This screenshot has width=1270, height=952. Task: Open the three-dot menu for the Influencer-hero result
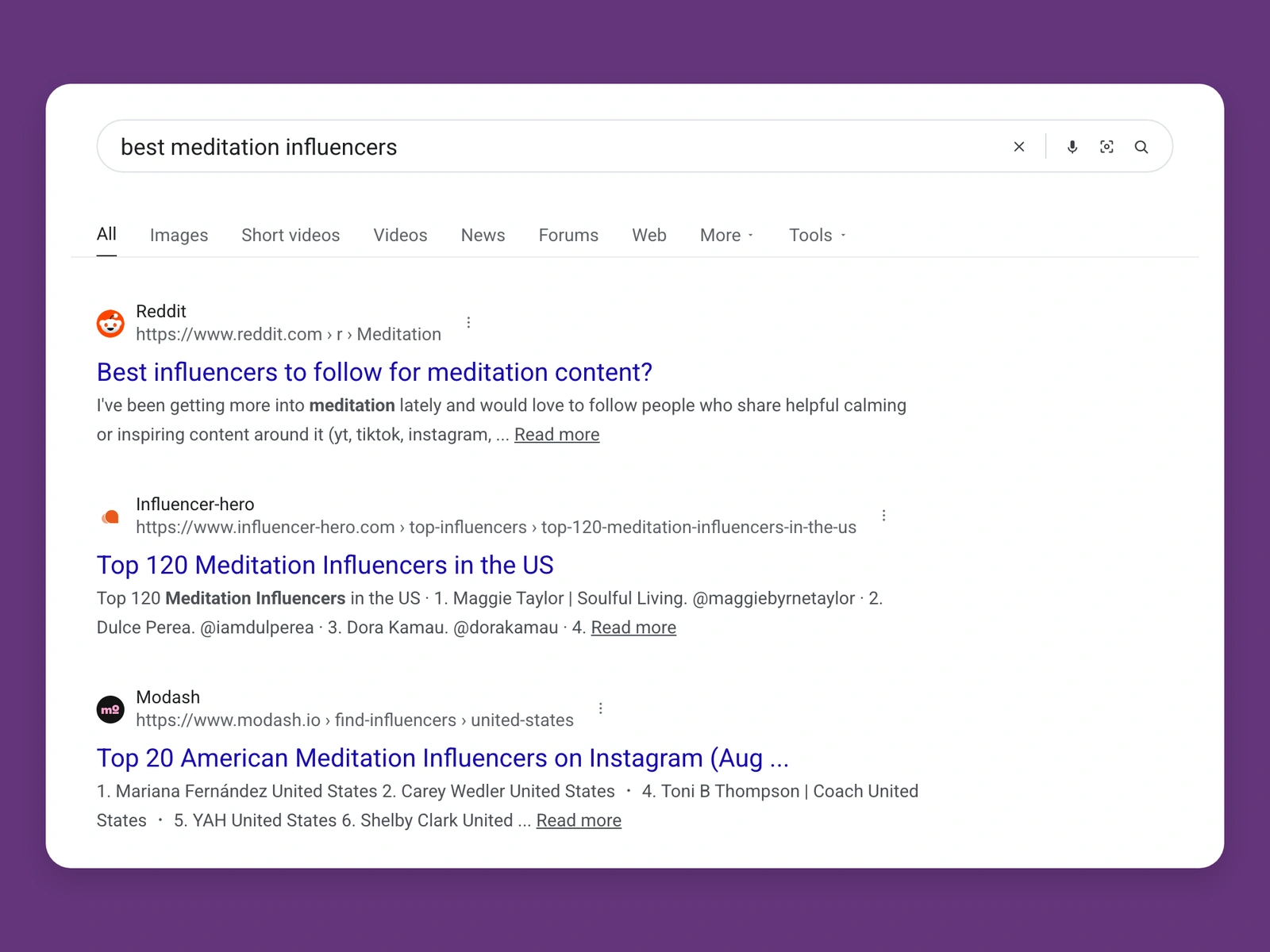(883, 516)
